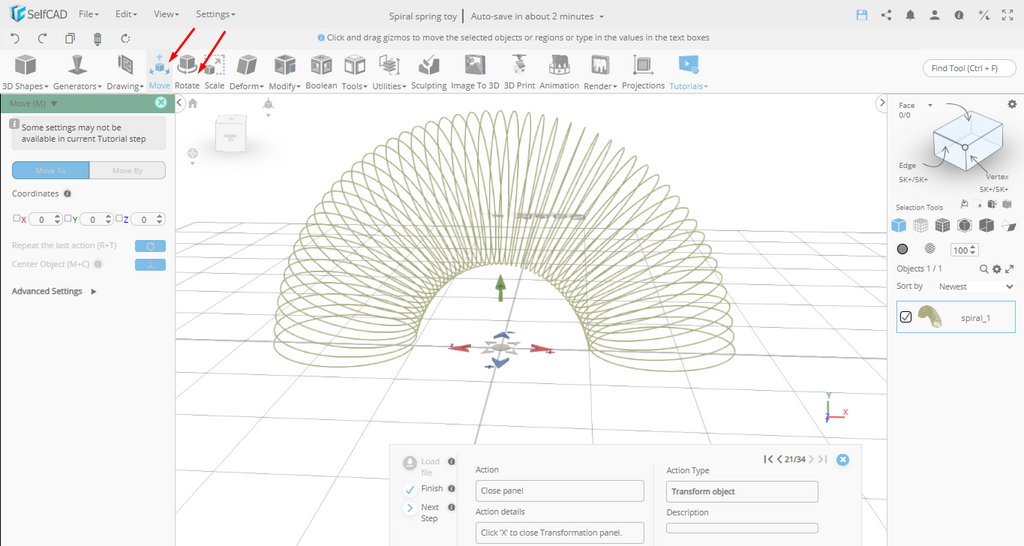1024x546 pixels.
Task: Toggle spiral_1 object checkbox
Action: 906,317
